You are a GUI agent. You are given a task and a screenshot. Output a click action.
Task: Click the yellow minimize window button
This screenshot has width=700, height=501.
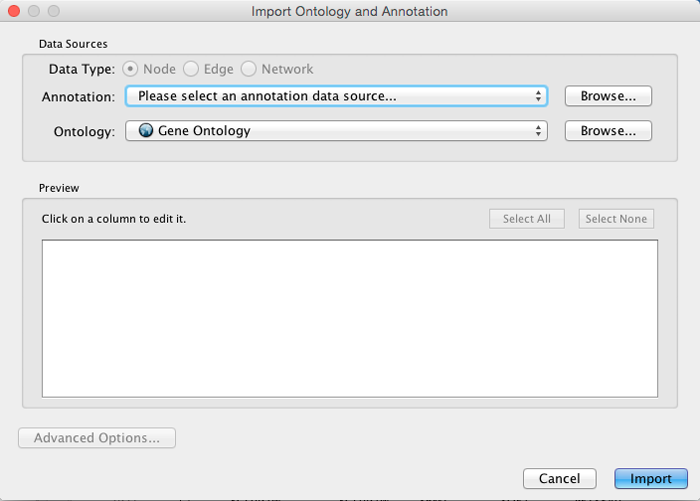point(34,11)
